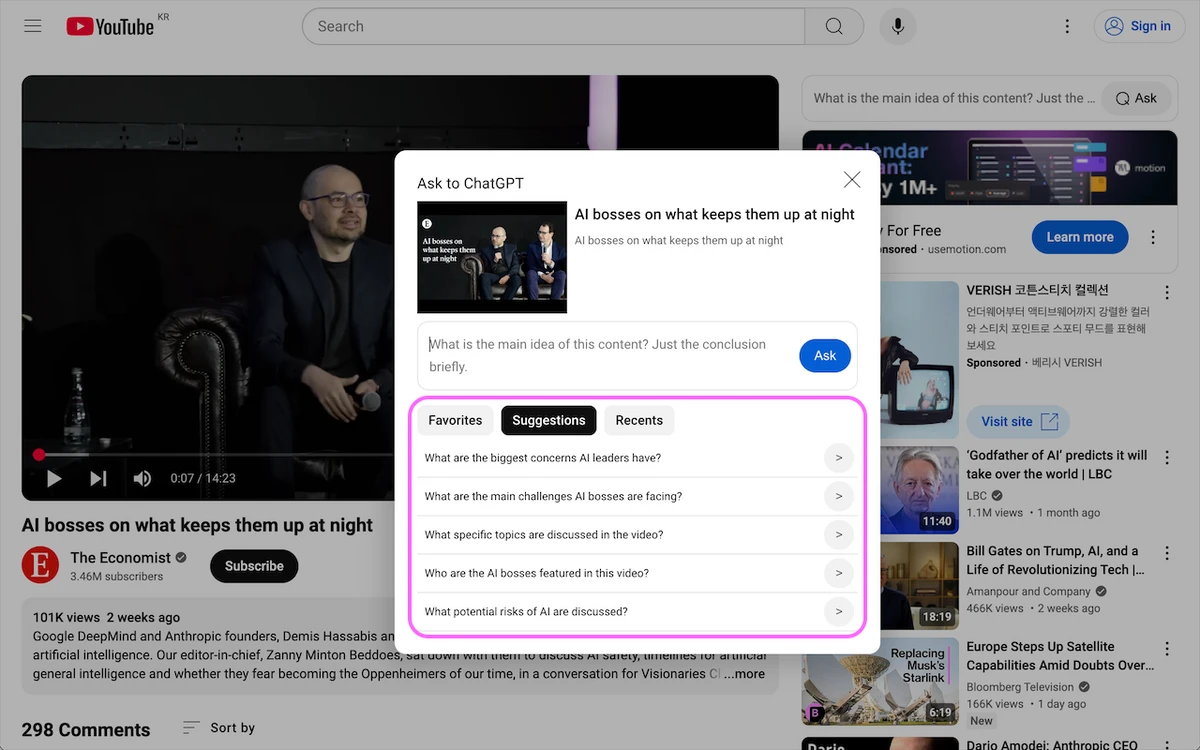Click arrow for 'main challenges AI bosses' suggestion
This screenshot has width=1200, height=750.
(x=838, y=496)
